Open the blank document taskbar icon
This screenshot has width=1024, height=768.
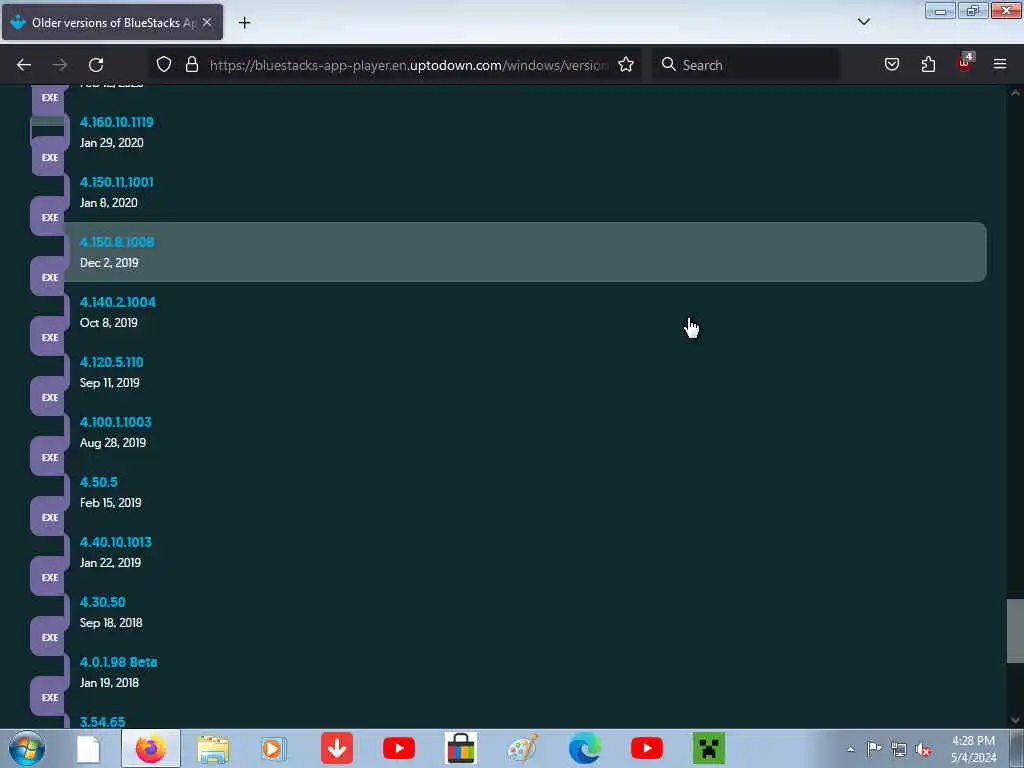(x=88, y=748)
